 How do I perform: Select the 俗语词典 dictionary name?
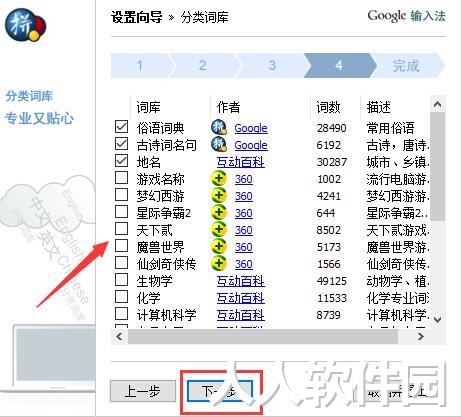(x=160, y=128)
